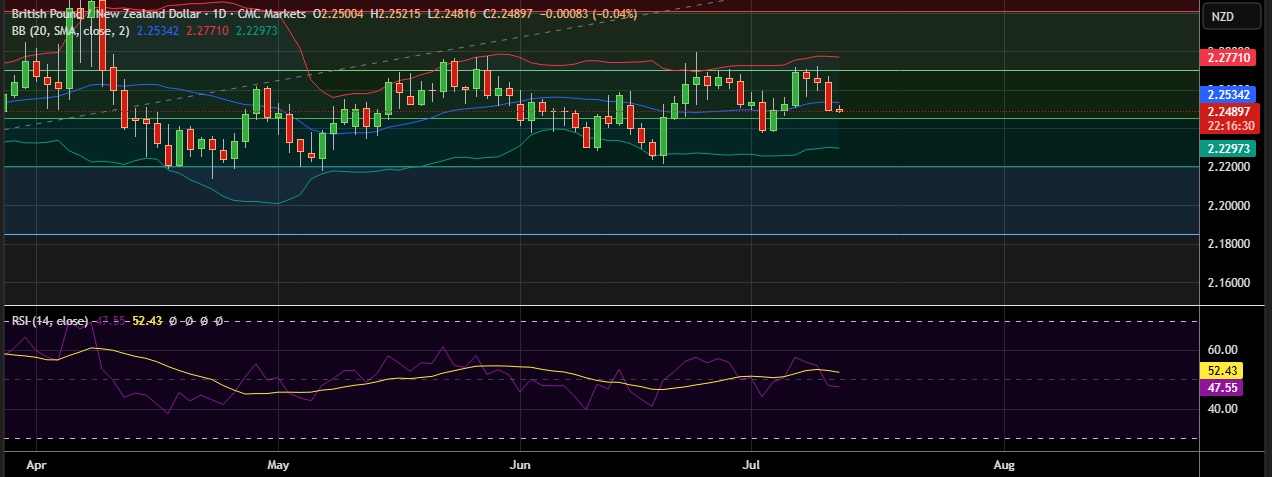1272x477 pixels.
Task: Click the CMC Markets source label
Action: pyautogui.click(x=270, y=16)
